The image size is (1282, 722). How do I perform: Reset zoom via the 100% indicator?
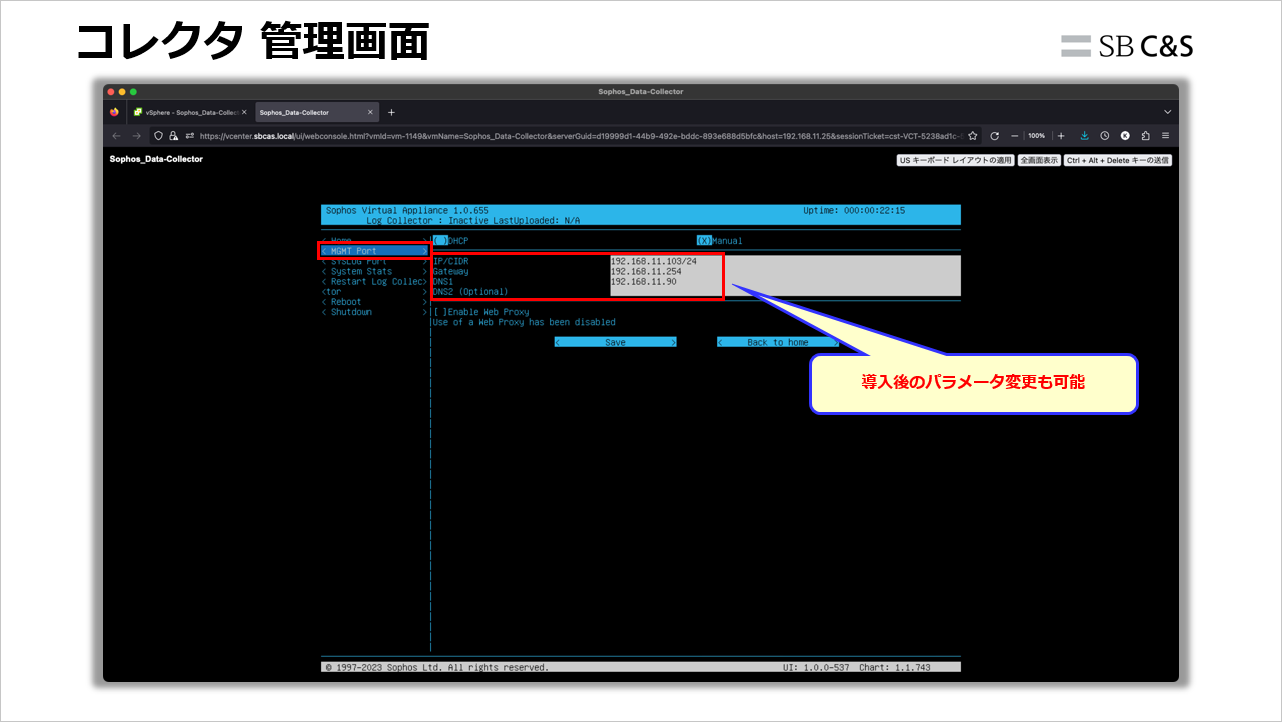(x=1037, y=136)
